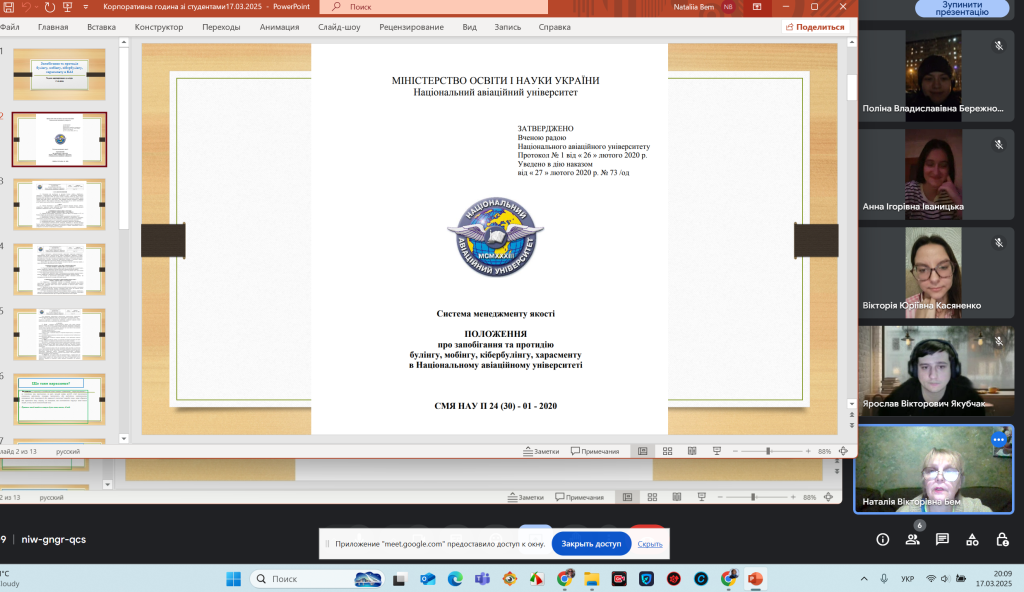
Task: Open the meeting details info icon
Action: (882, 539)
